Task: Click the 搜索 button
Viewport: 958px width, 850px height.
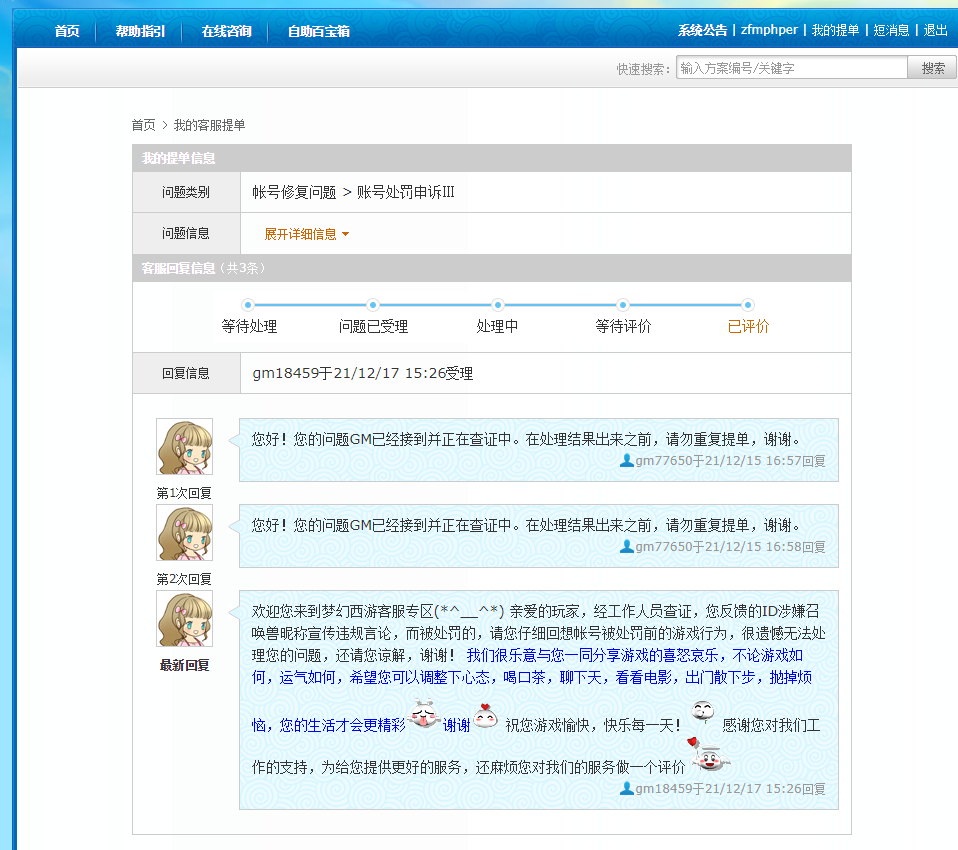Action: pos(932,68)
